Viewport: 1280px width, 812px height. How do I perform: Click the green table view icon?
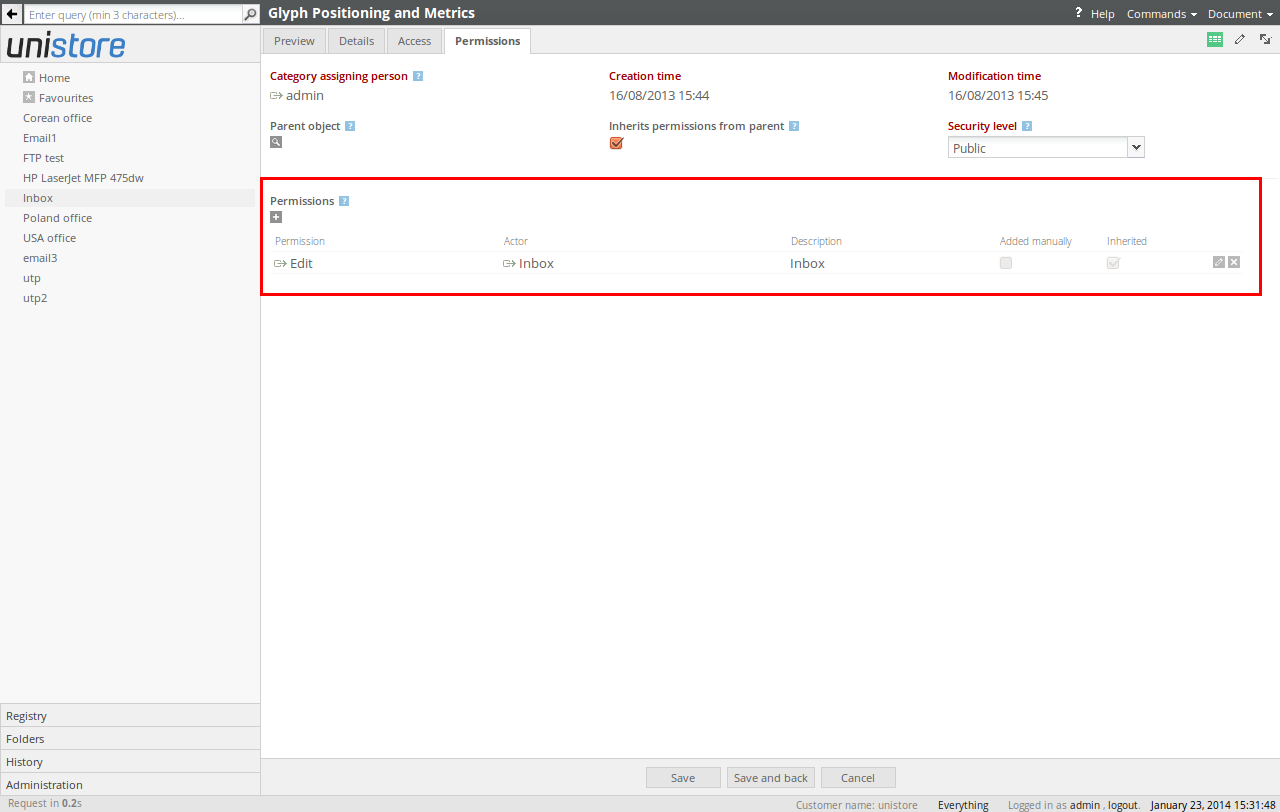1215,39
